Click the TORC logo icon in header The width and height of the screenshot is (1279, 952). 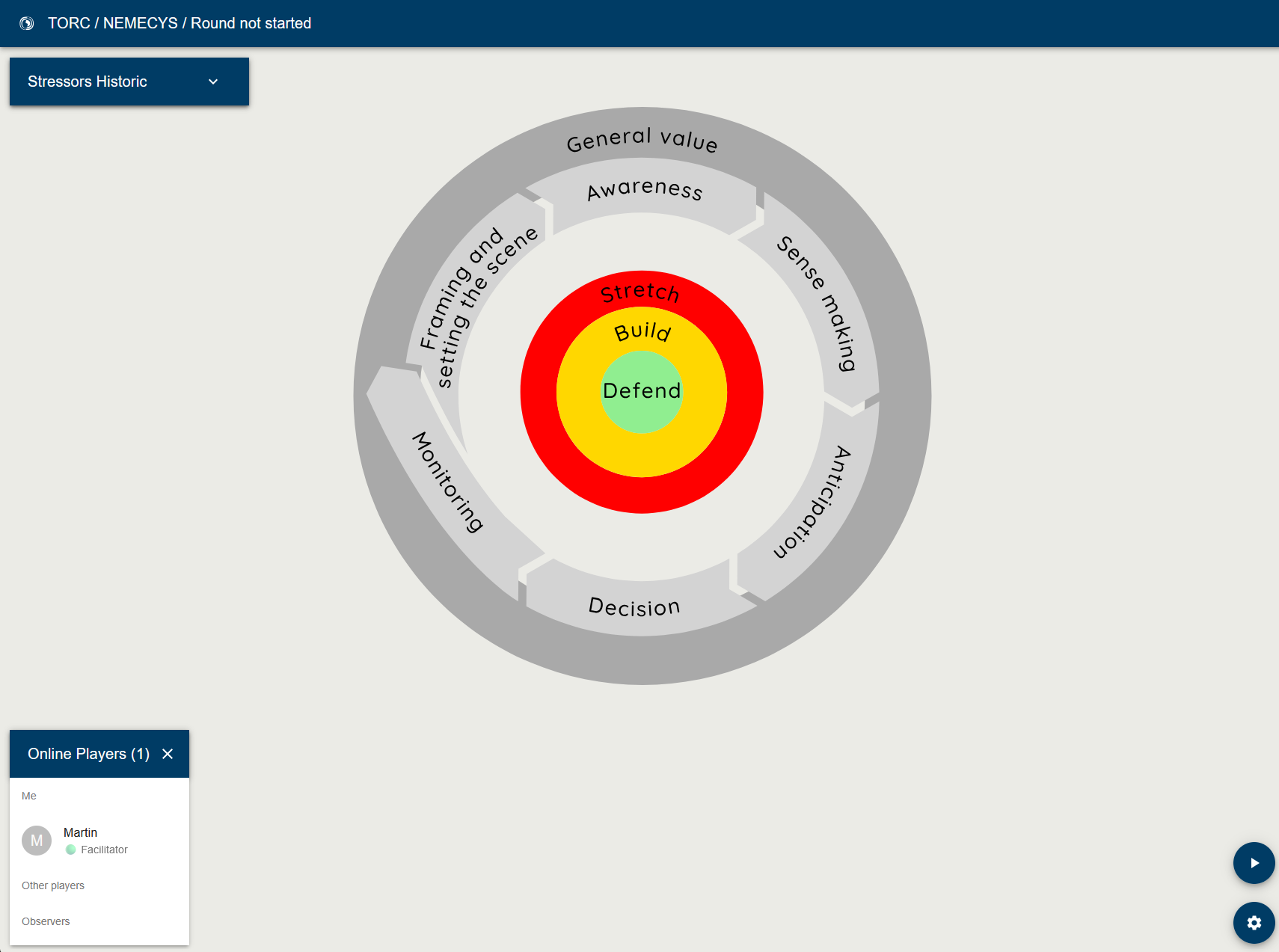coord(26,23)
